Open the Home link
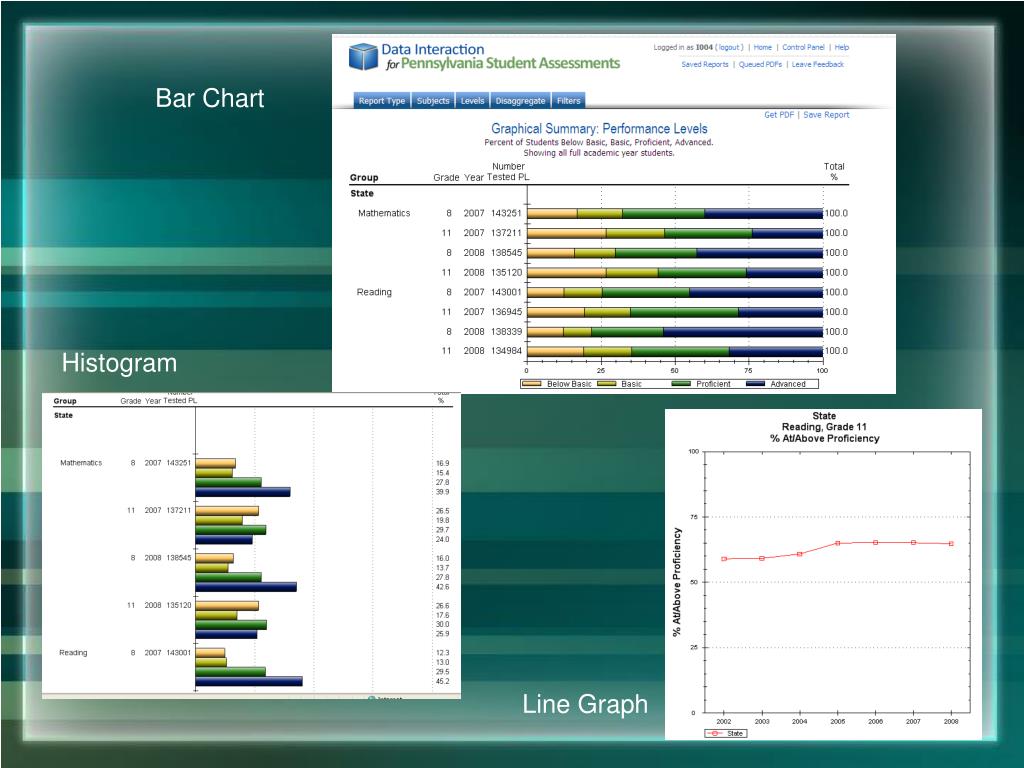 (763, 47)
